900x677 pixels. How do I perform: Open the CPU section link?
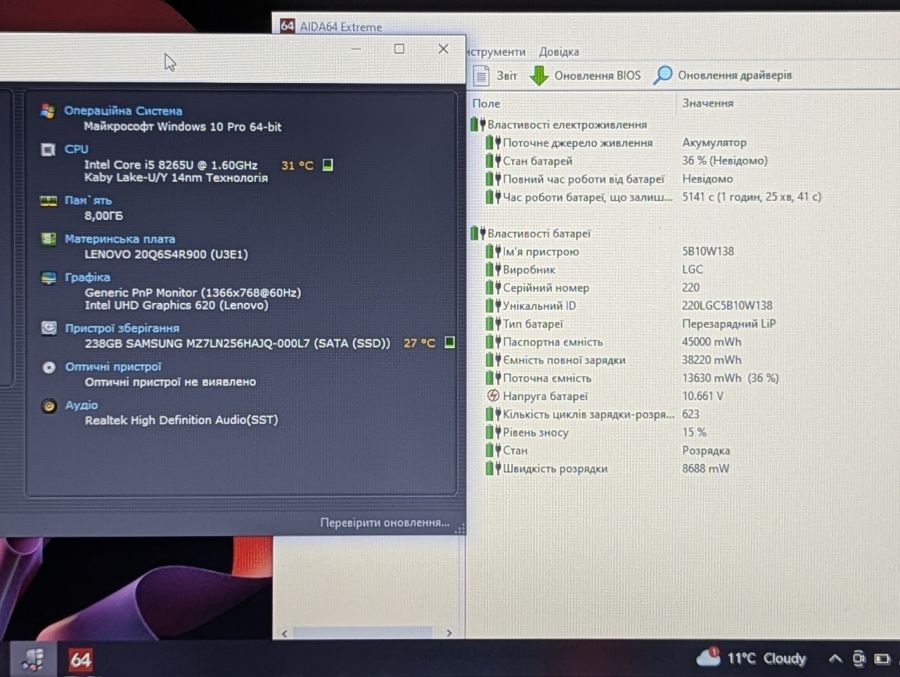76,149
